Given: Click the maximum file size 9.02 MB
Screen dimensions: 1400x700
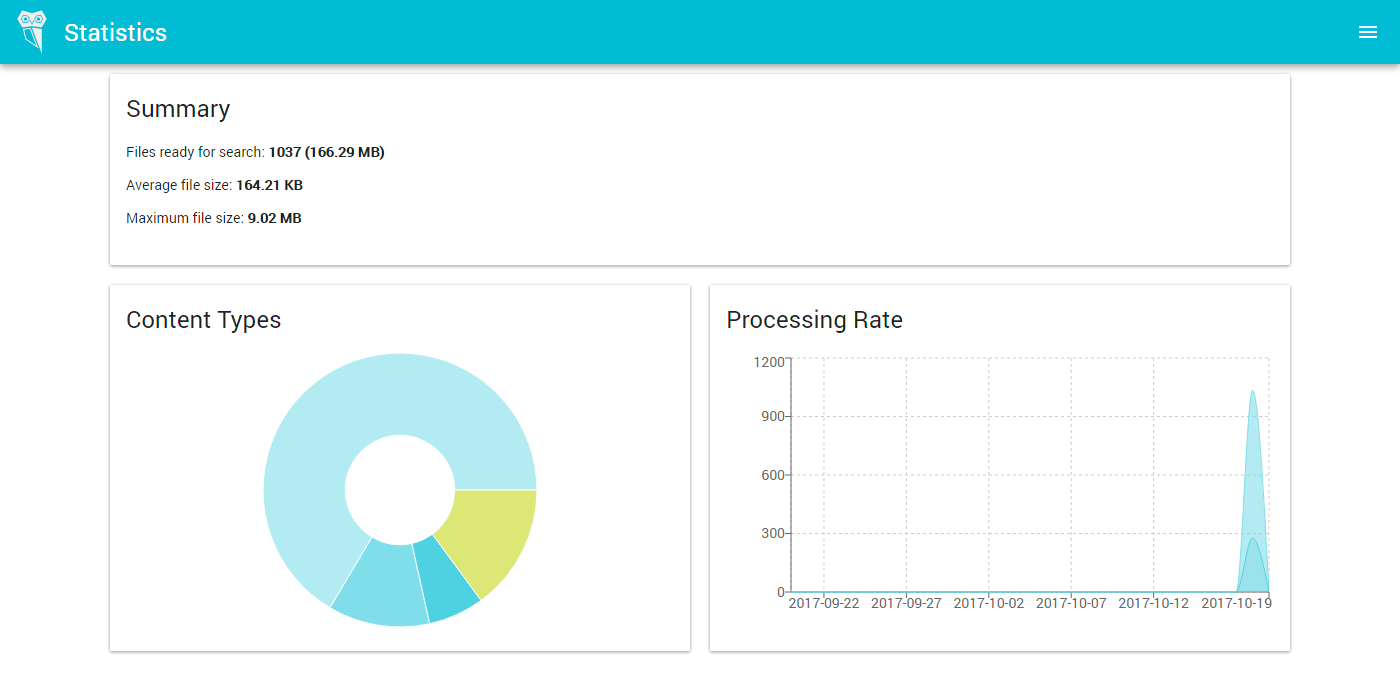Looking at the screenshot, I should coord(275,218).
